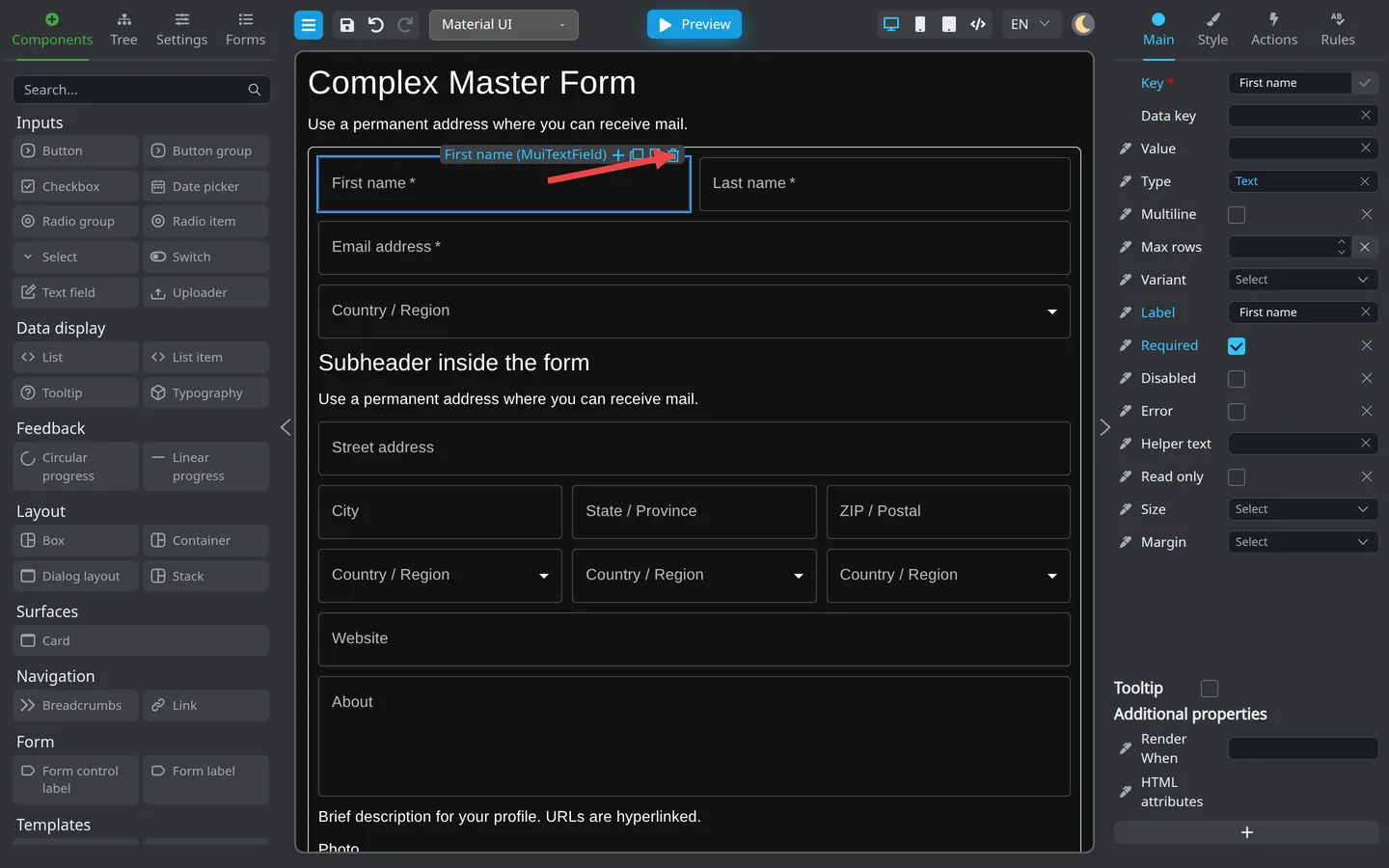Switch to the Tree tab
Image resolution: width=1389 pixels, height=868 pixels.
(x=123, y=30)
